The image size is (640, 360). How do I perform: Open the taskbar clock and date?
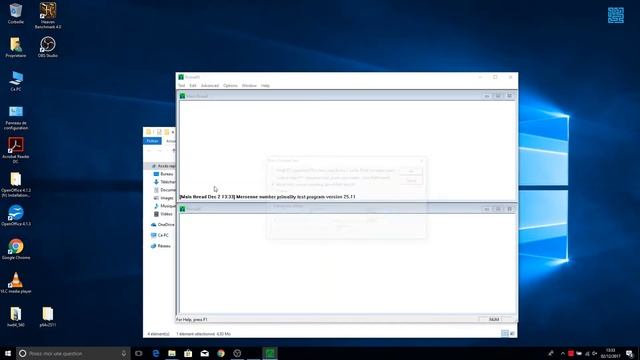point(610,353)
